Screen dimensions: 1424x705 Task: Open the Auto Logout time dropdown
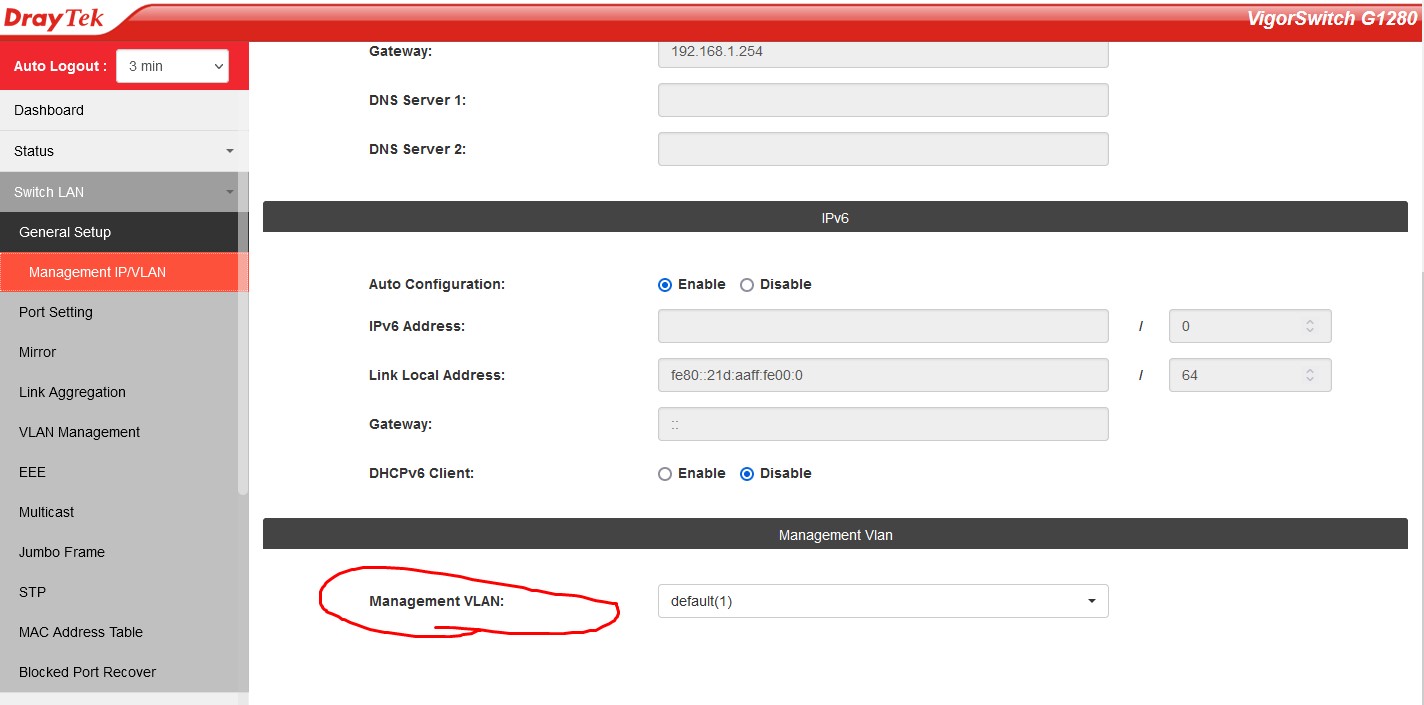point(172,67)
